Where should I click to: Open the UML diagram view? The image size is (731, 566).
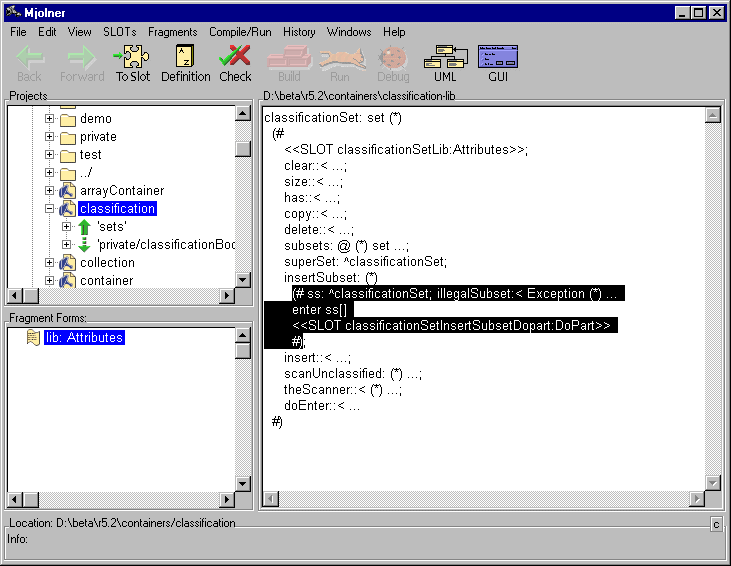pos(445,58)
